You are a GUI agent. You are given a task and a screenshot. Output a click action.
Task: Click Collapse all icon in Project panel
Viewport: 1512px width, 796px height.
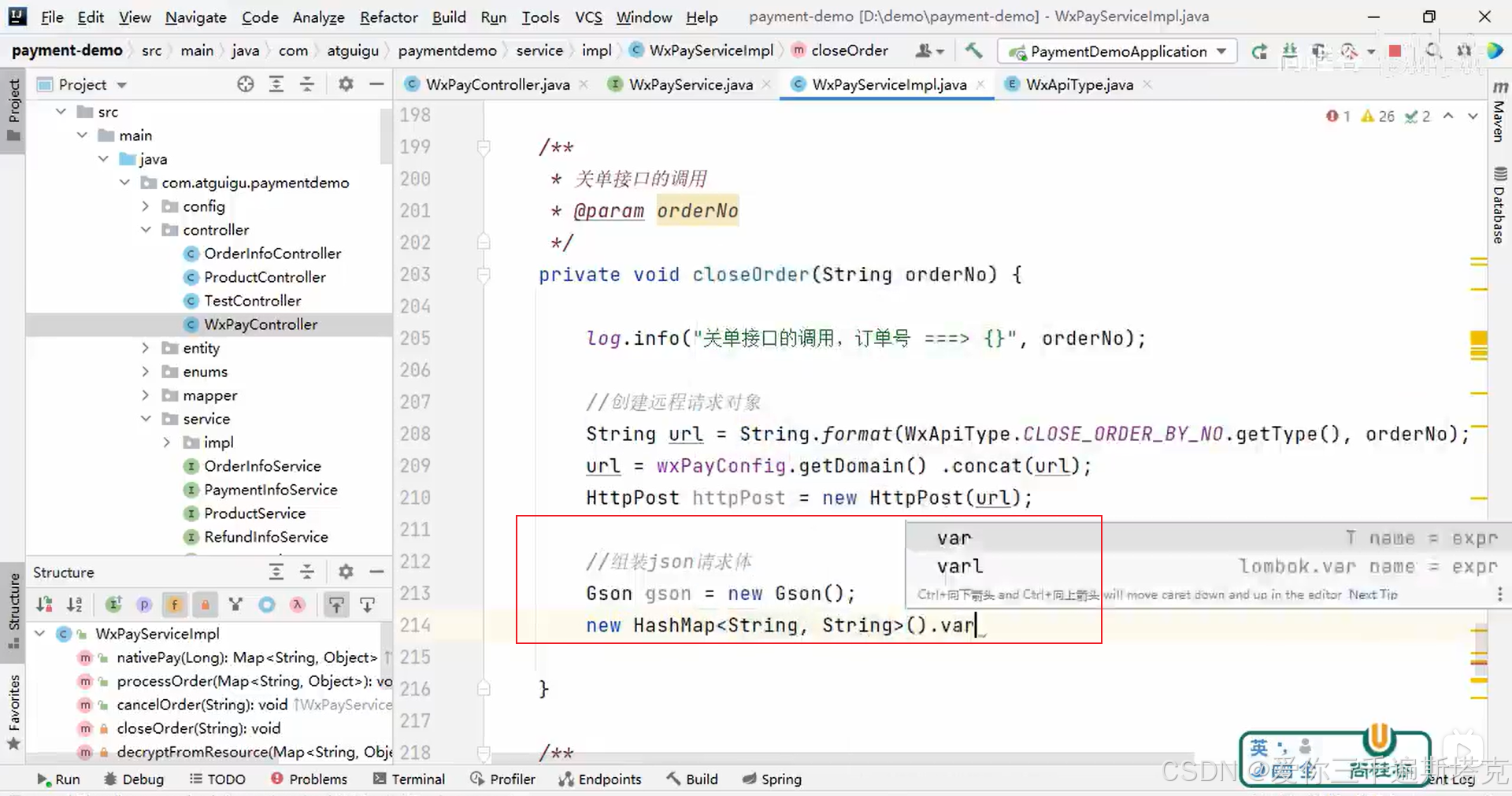tap(307, 84)
